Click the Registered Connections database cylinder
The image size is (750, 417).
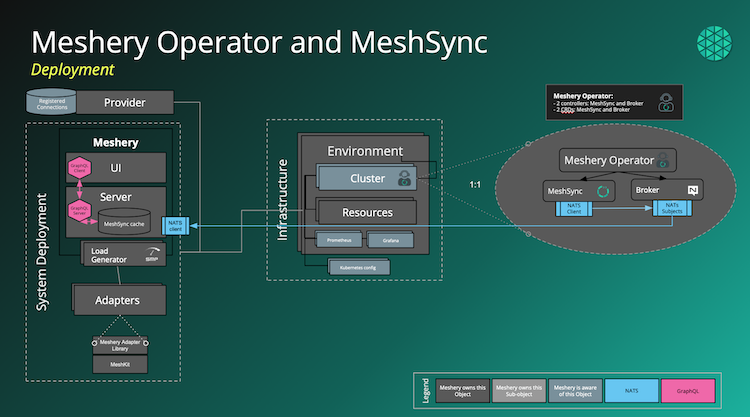[53, 103]
